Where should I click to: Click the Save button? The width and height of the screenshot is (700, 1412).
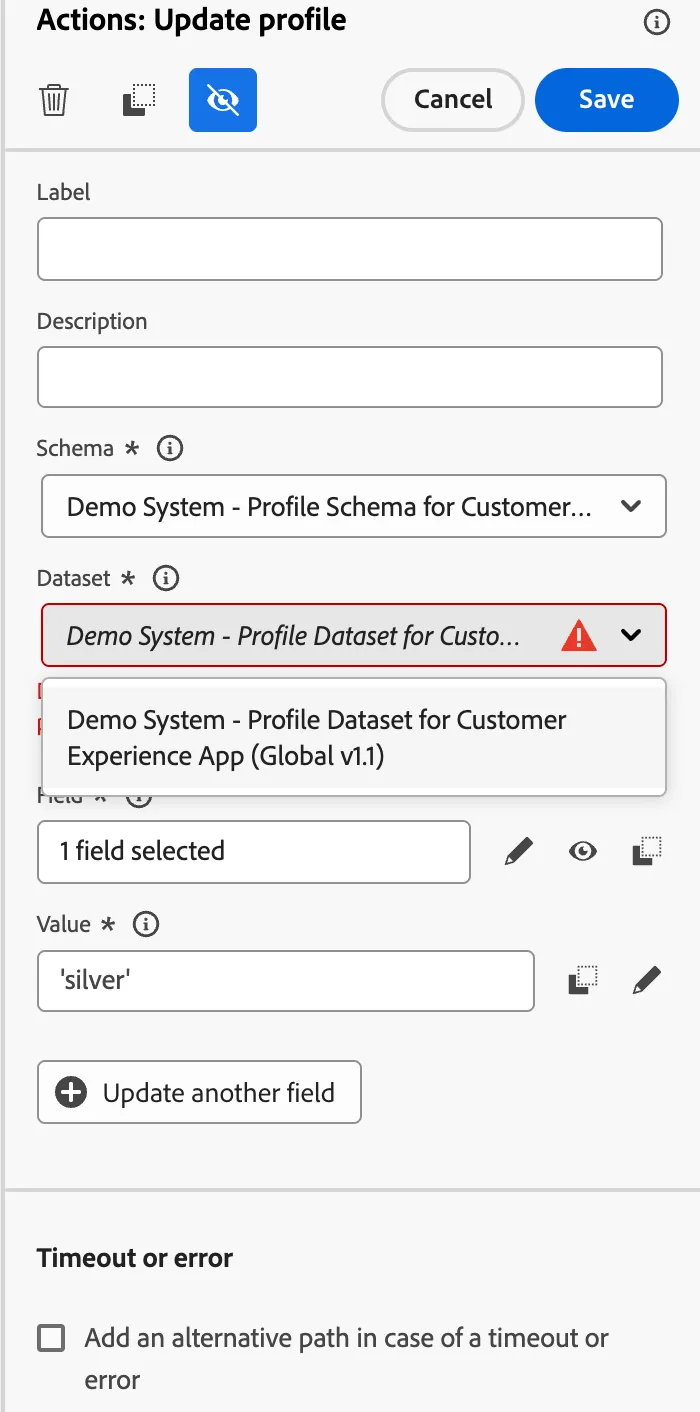click(x=607, y=100)
